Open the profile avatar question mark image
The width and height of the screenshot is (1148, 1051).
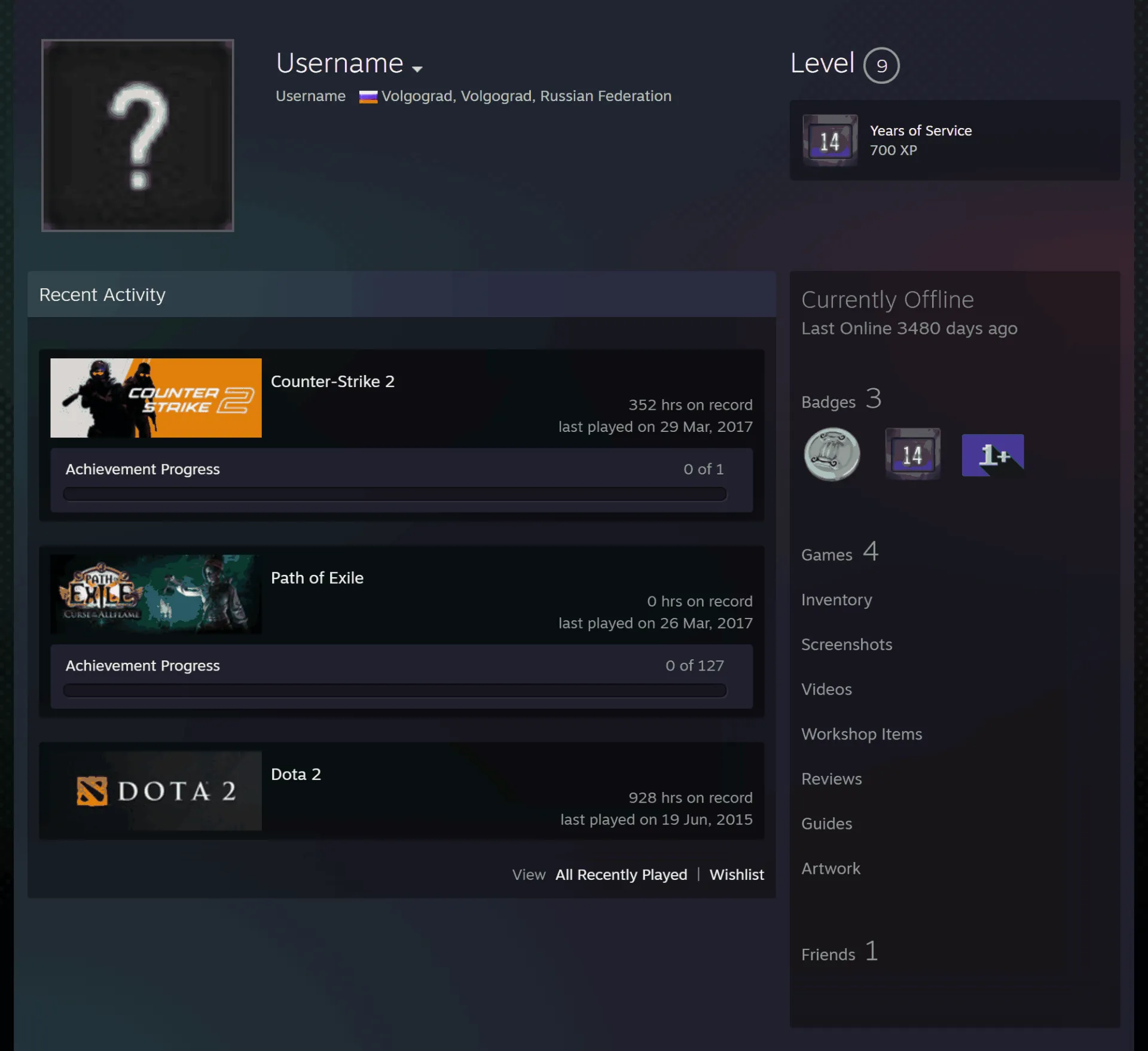138,135
